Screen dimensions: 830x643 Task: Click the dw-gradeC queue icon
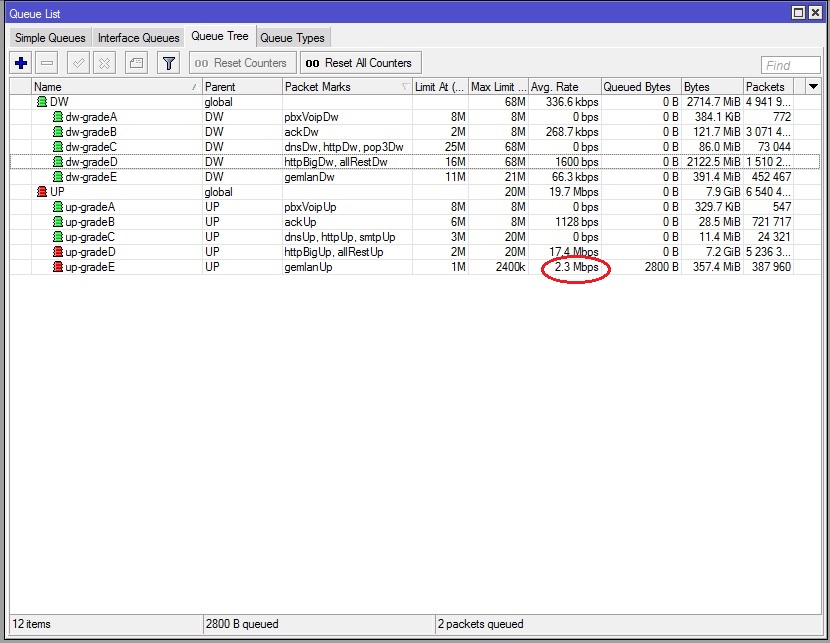[58, 147]
